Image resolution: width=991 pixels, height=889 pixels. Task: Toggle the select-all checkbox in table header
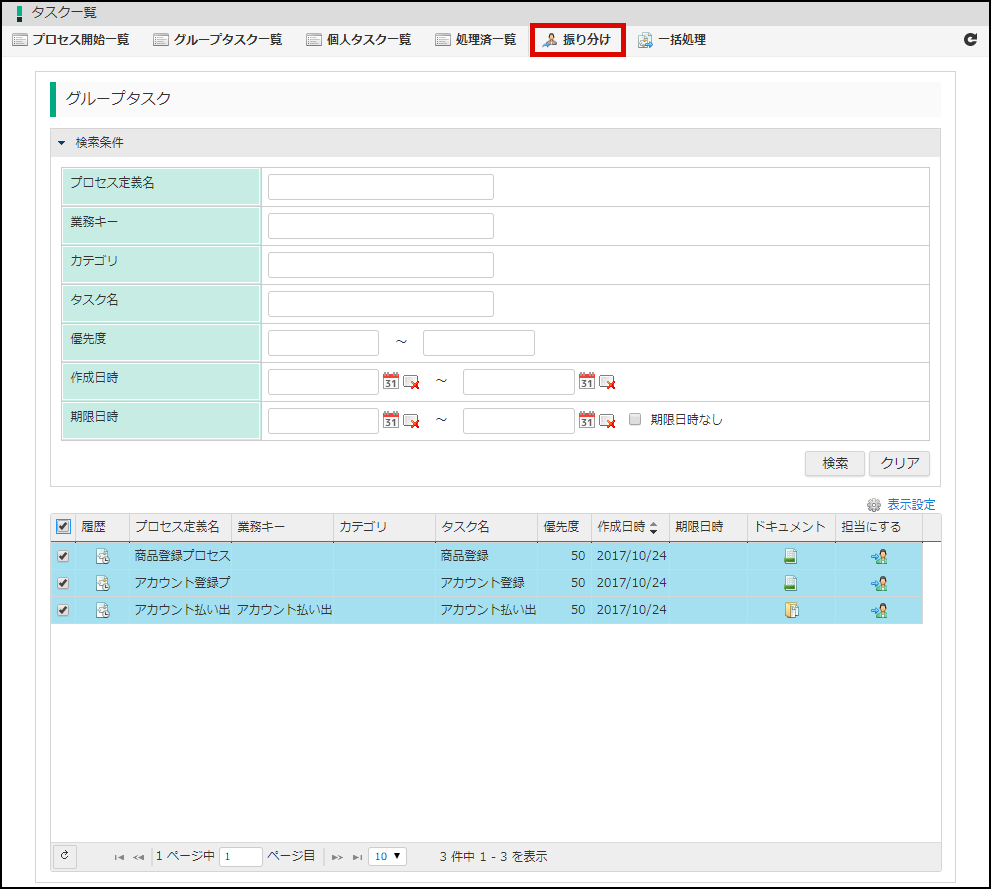point(63,527)
